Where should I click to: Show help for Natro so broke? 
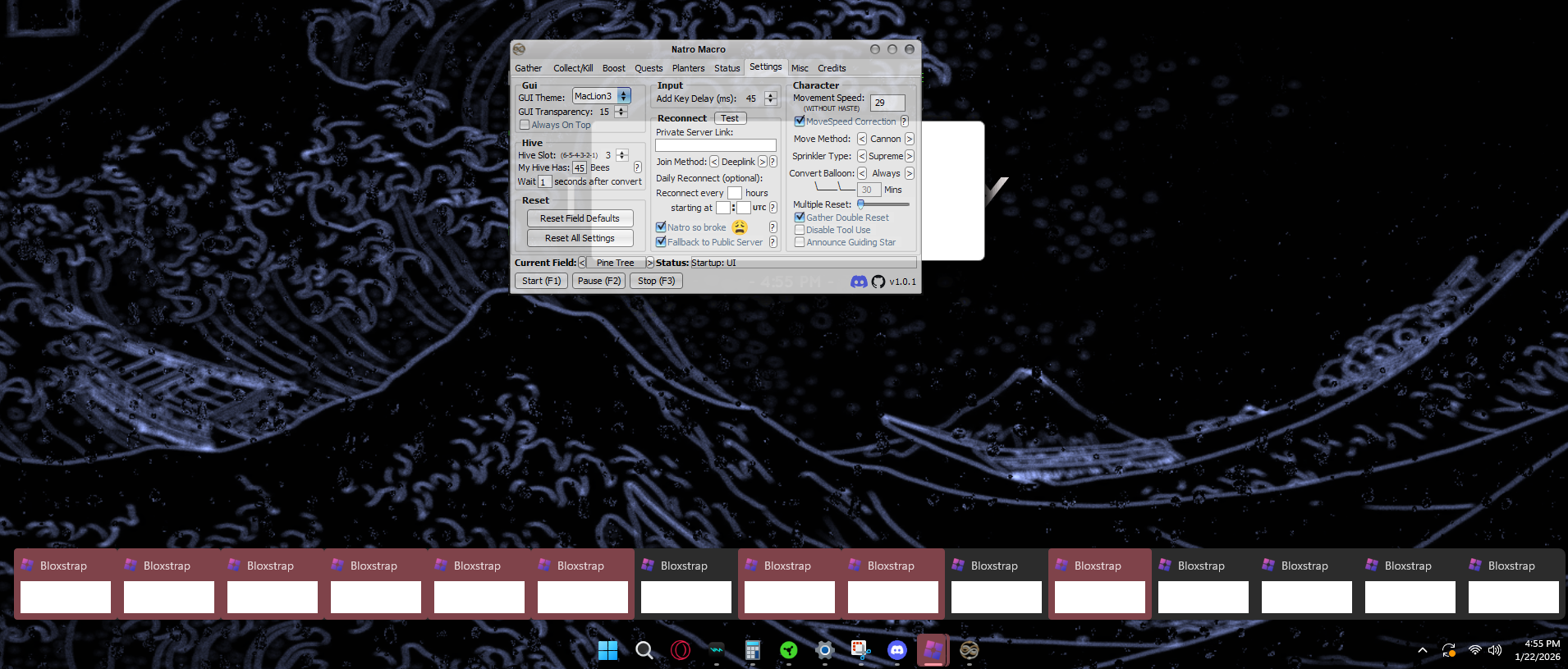pyautogui.click(x=773, y=227)
